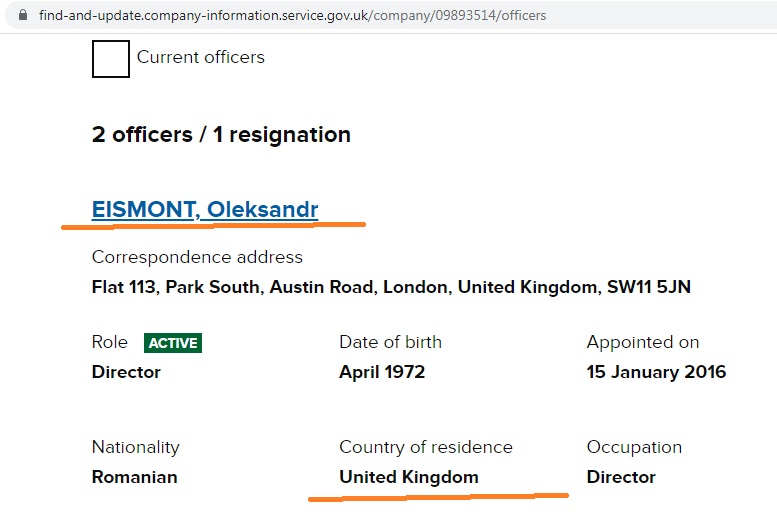777x521 pixels.
Task: Click the padlock icon in the address bar
Action: pyautogui.click(x=24, y=16)
